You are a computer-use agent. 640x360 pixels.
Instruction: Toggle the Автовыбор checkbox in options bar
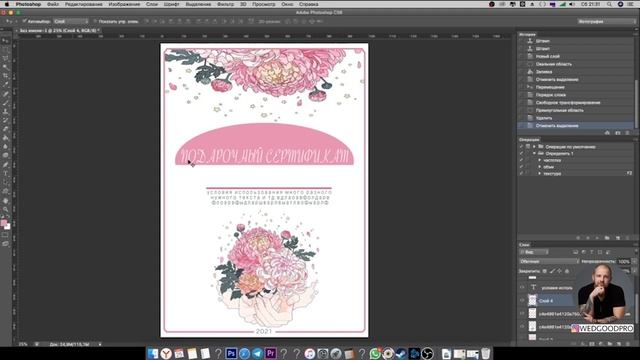click(24, 21)
